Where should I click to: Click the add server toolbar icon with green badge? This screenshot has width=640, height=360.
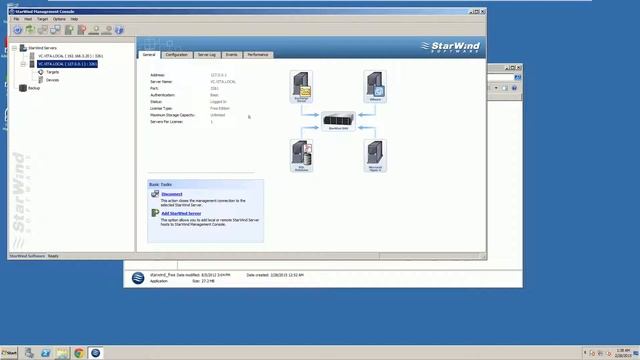point(69,30)
